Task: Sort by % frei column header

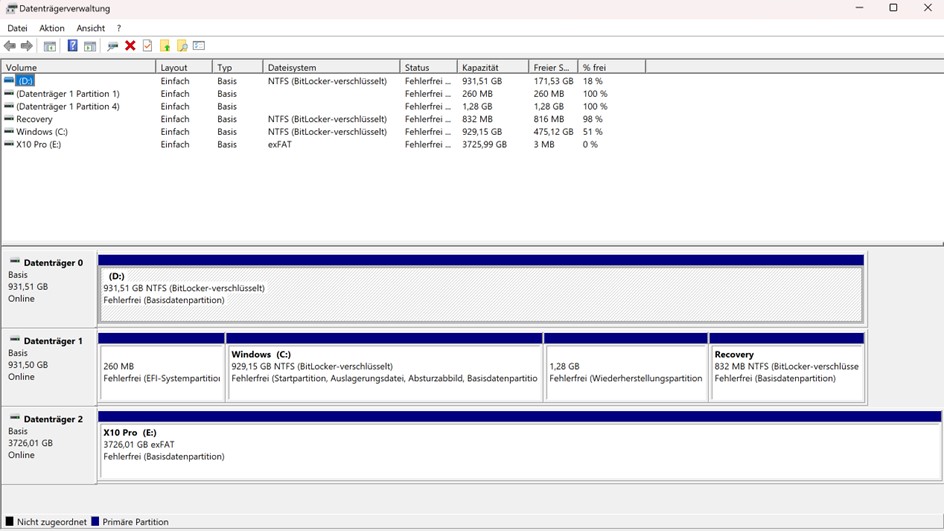Action: coord(612,67)
